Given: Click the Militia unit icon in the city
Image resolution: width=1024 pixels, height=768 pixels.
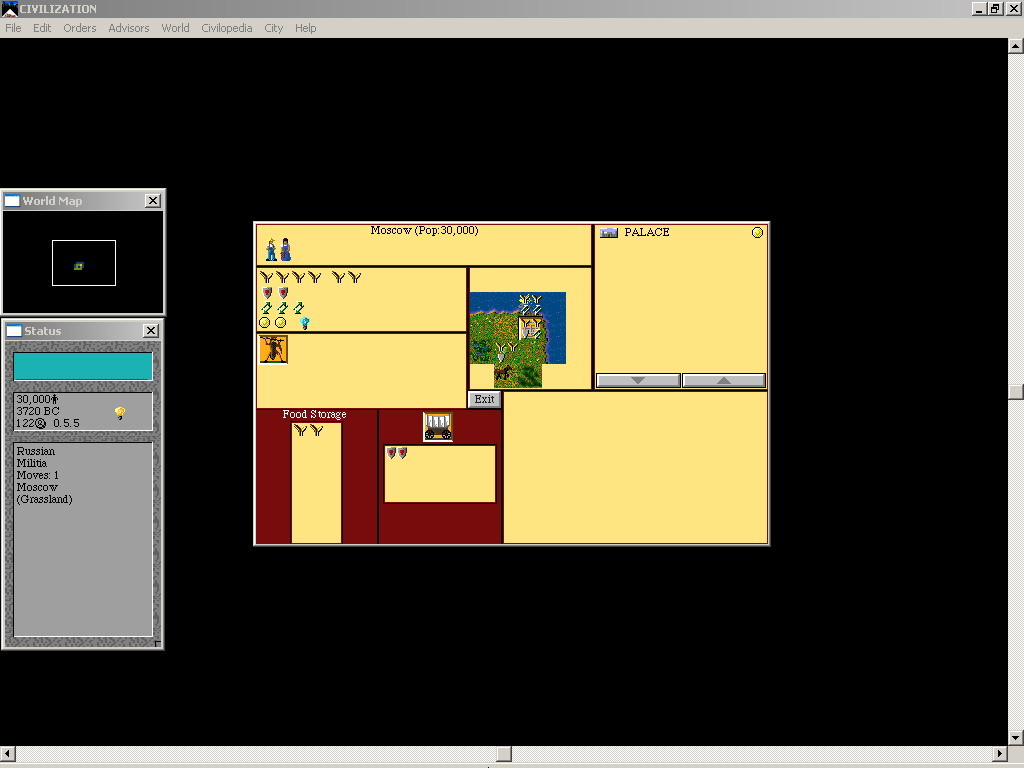Looking at the screenshot, I should click(x=273, y=349).
